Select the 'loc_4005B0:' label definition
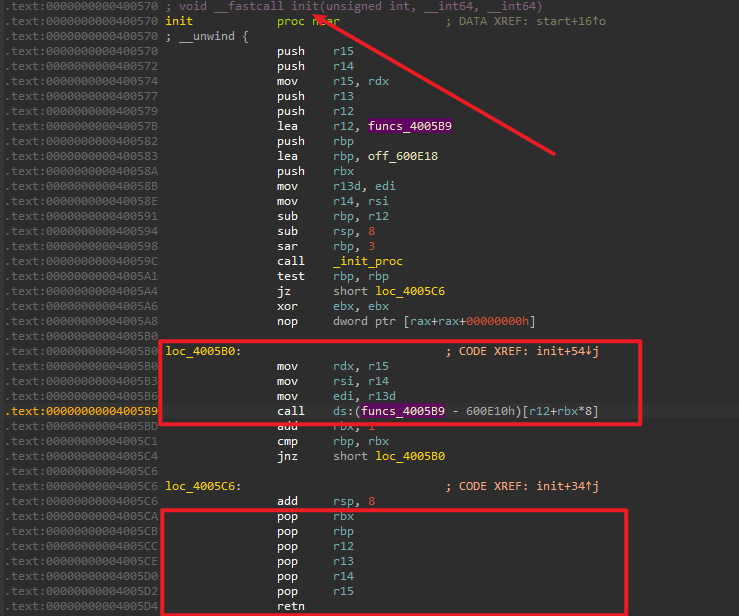The height and width of the screenshot is (616, 739). coord(203,351)
